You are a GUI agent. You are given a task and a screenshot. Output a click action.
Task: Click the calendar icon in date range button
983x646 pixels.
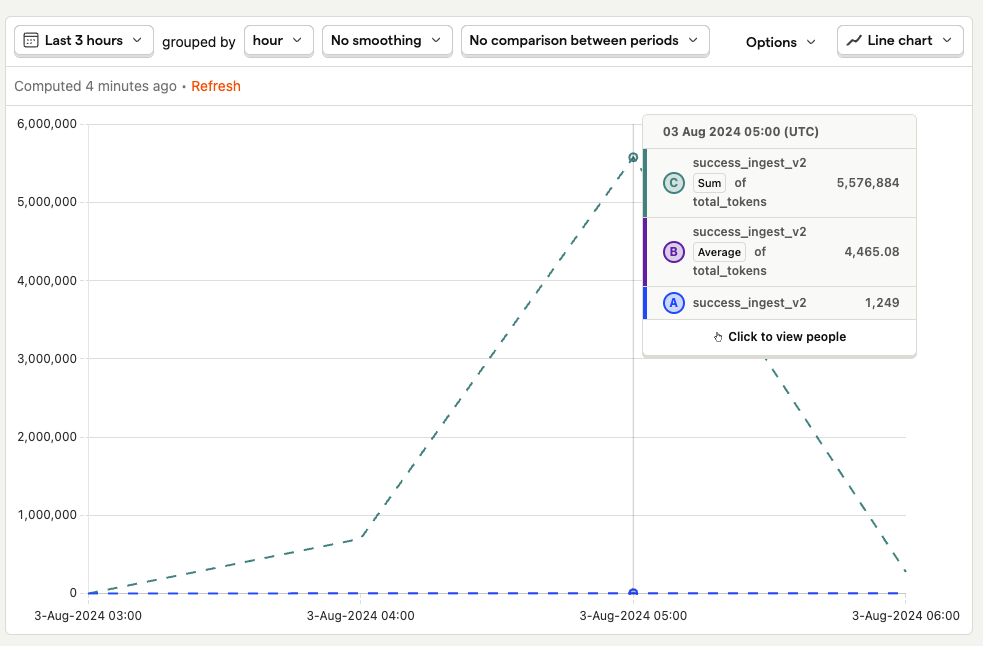click(31, 41)
